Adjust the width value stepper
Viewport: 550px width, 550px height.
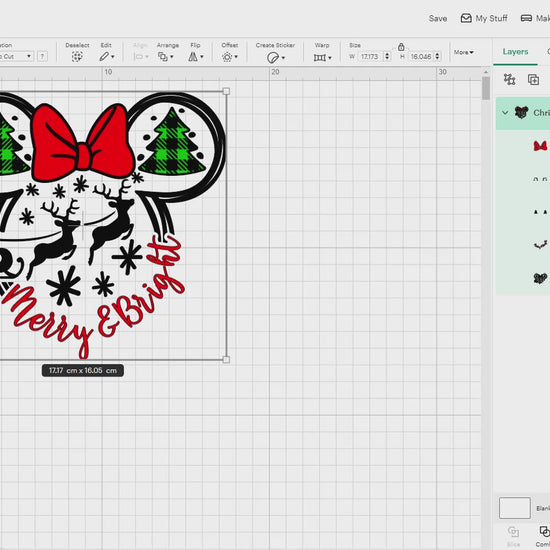[387, 56]
